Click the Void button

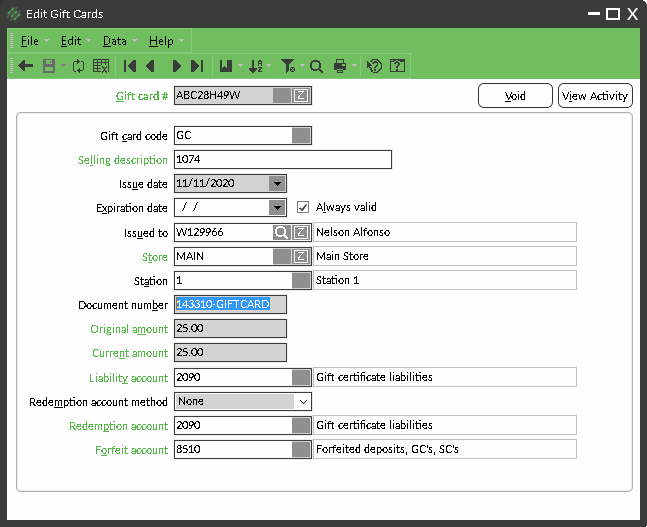click(x=515, y=96)
